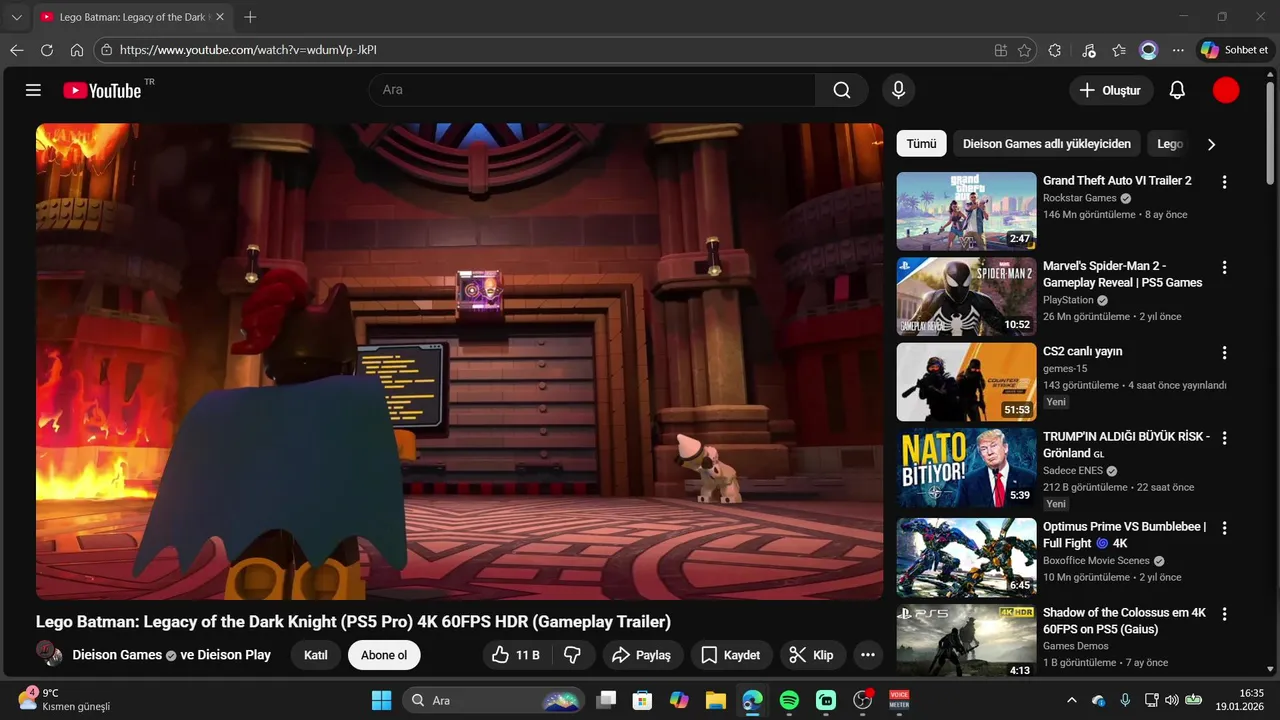
Task: Go to YouTube home via logo
Action: 102,90
